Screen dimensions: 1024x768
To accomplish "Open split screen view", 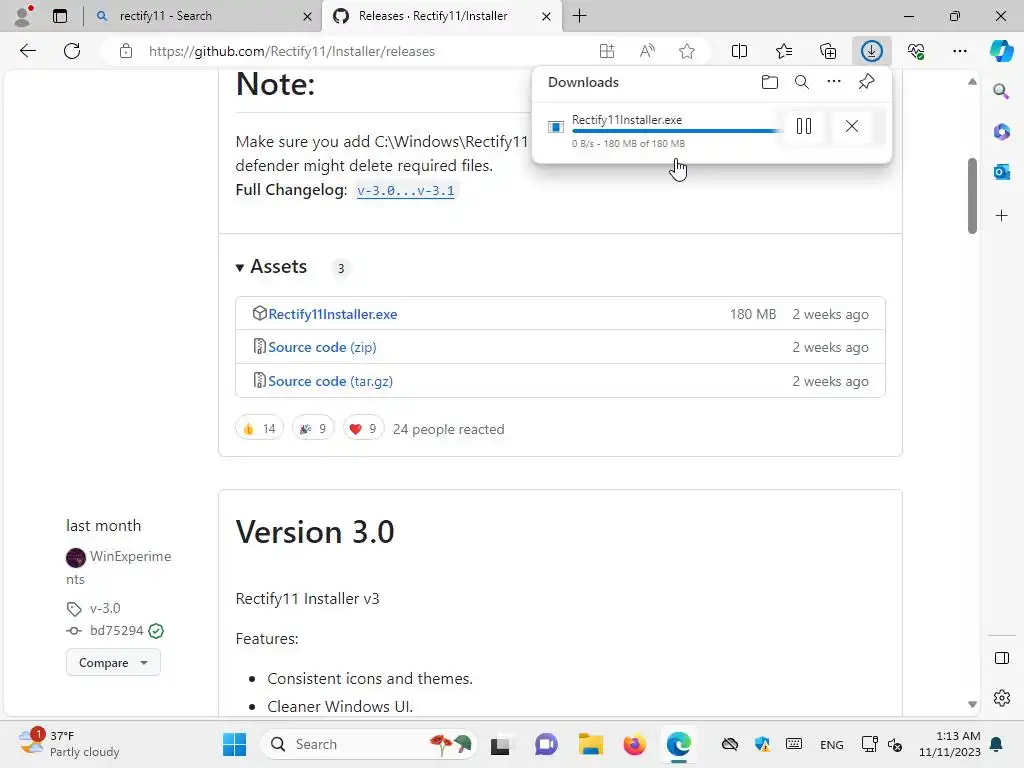I will click(739, 51).
